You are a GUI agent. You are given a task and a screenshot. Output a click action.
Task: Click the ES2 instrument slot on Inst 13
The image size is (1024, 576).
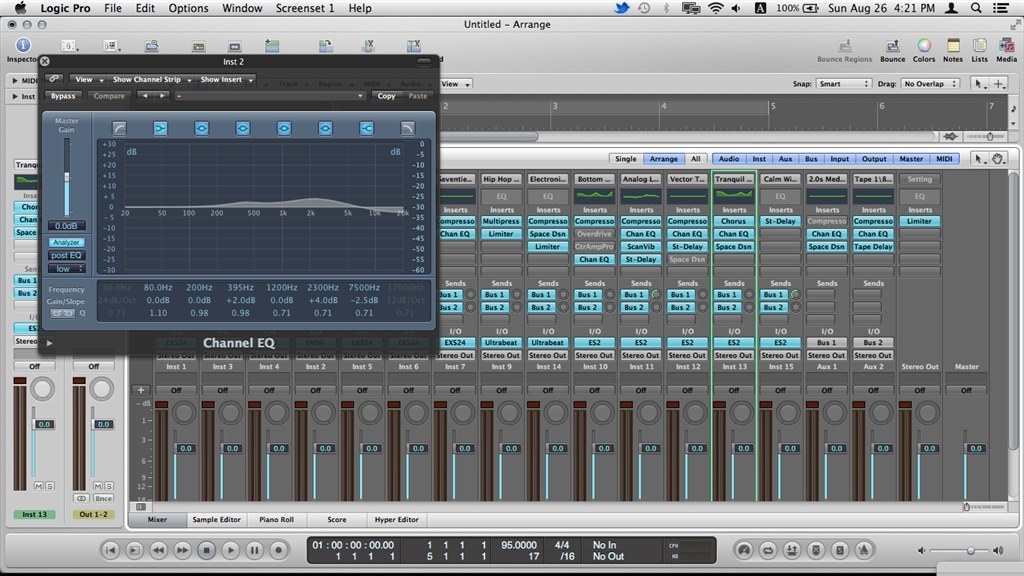tap(734, 342)
